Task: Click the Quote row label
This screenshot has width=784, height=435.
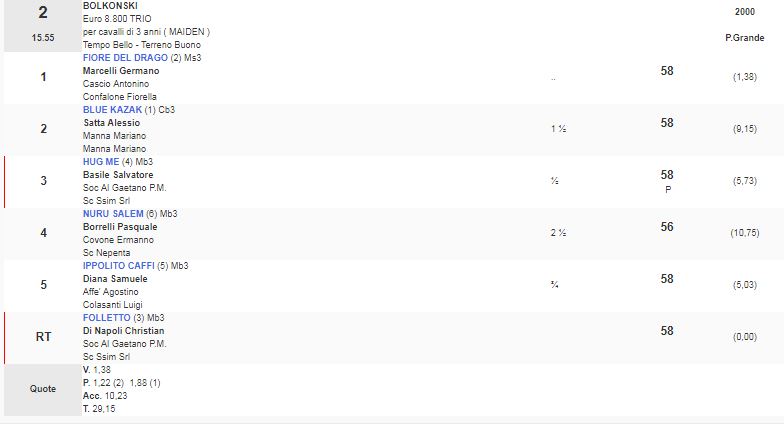Action: point(43,389)
